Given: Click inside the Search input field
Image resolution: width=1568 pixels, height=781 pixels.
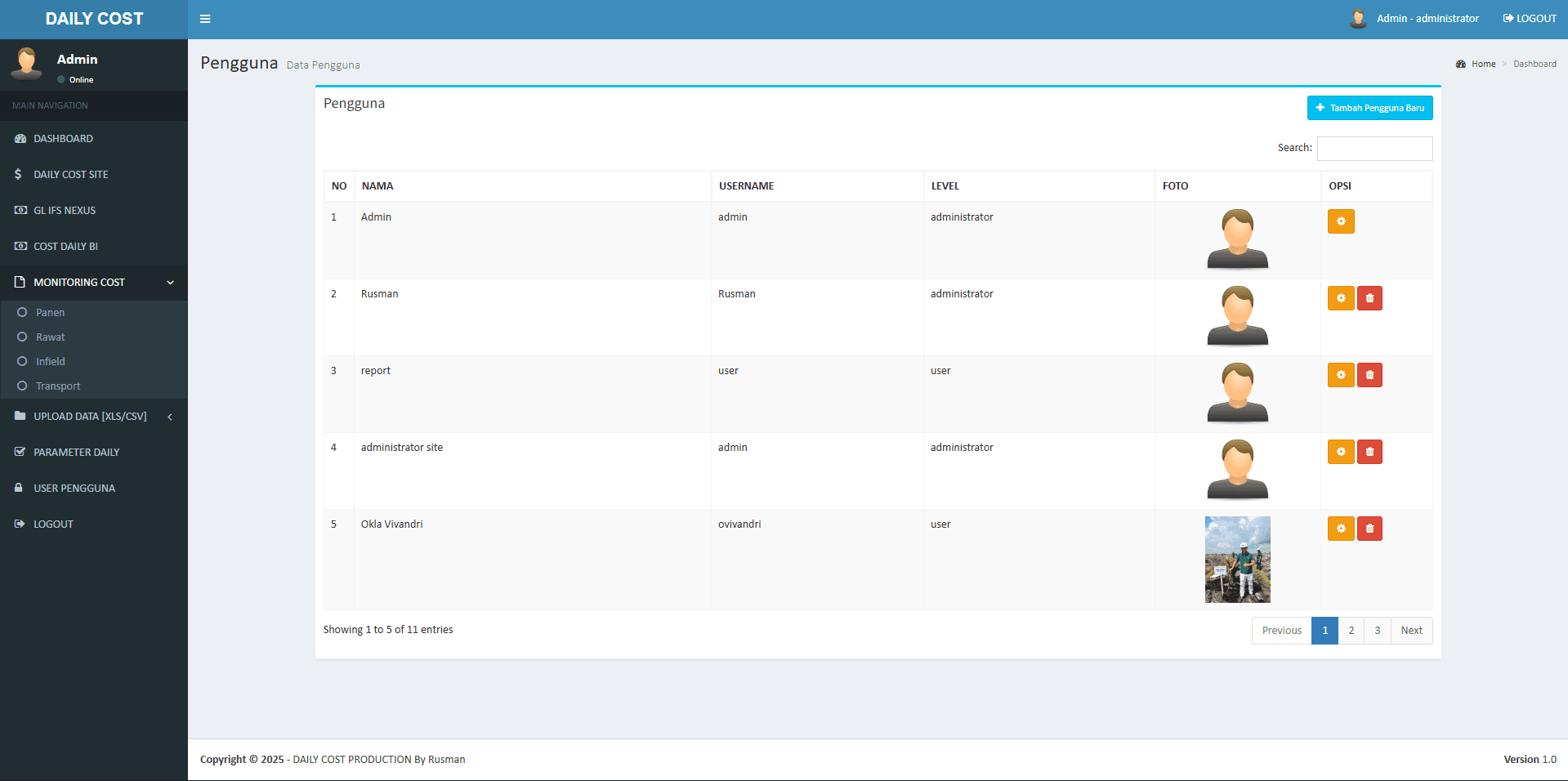Looking at the screenshot, I should click(1374, 148).
